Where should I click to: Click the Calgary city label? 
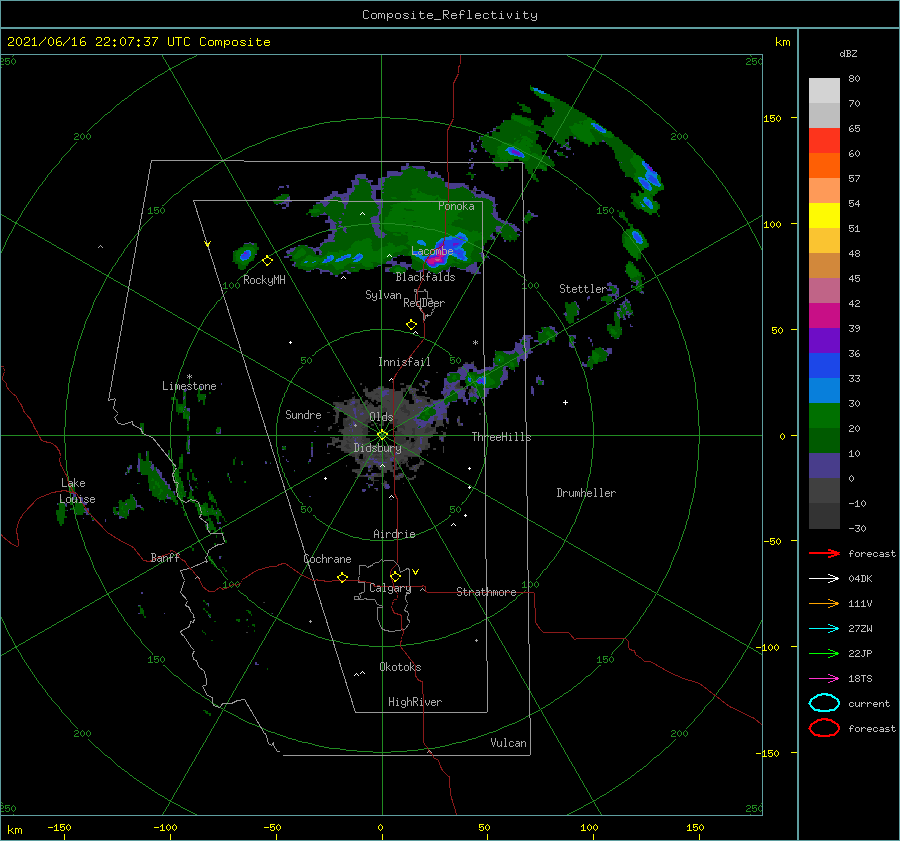click(390, 588)
